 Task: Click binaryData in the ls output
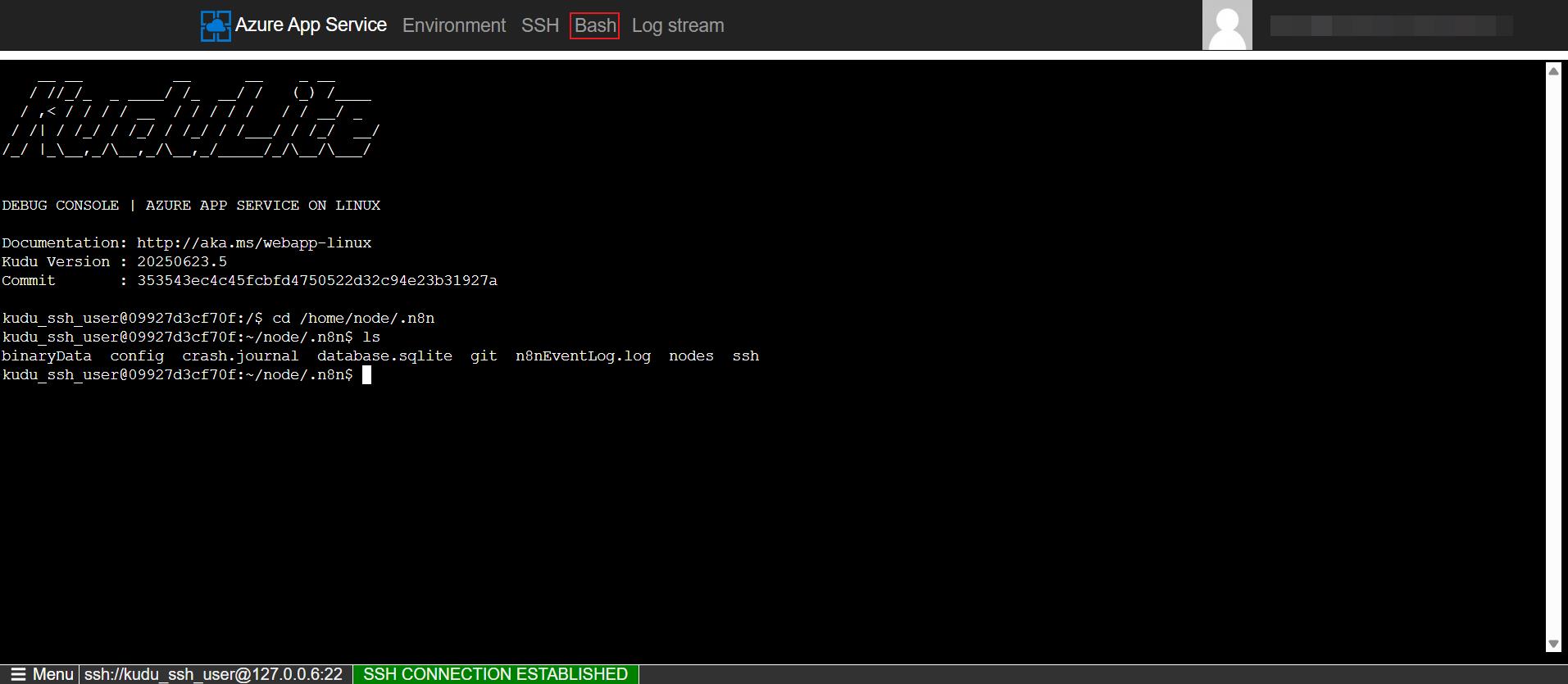pyautogui.click(x=47, y=356)
